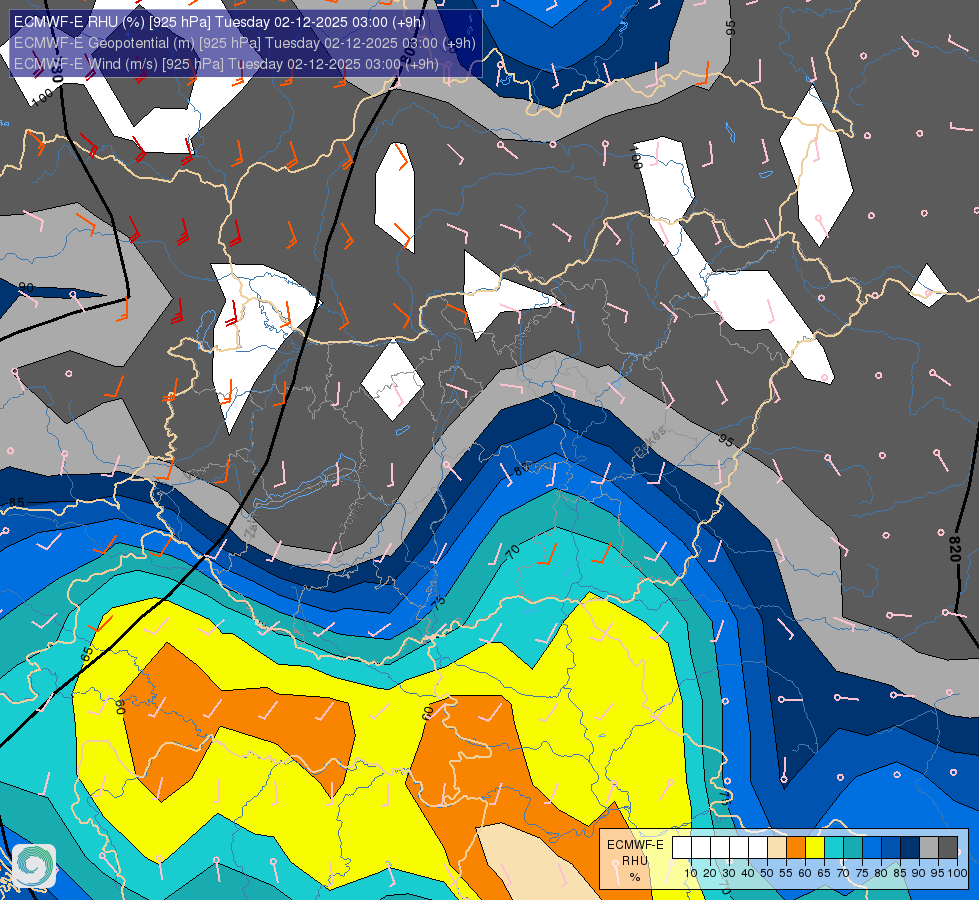The height and width of the screenshot is (900, 979).
Task: Pick the dark gray 95–100 legend swatch
Action: click(948, 848)
